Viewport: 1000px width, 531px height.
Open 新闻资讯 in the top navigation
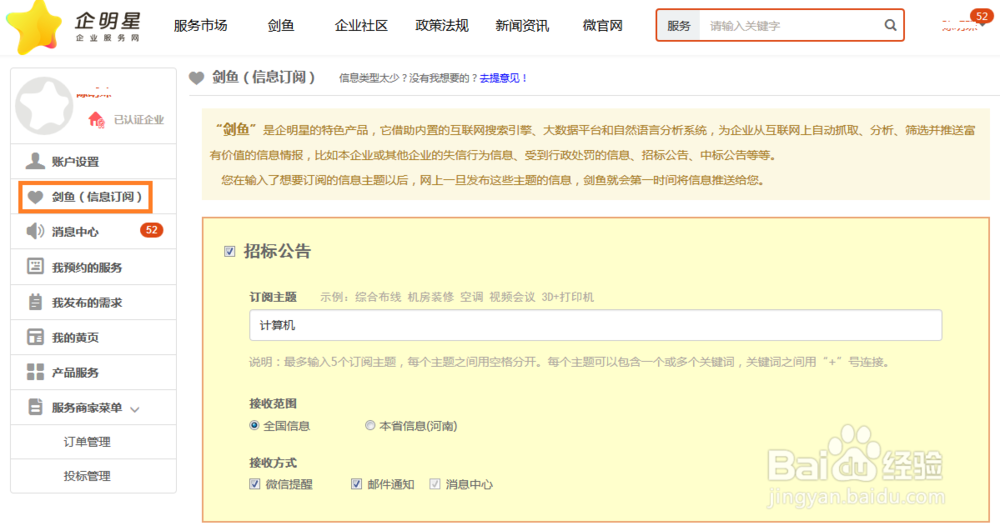pyautogui.click(x=522, y=25)
